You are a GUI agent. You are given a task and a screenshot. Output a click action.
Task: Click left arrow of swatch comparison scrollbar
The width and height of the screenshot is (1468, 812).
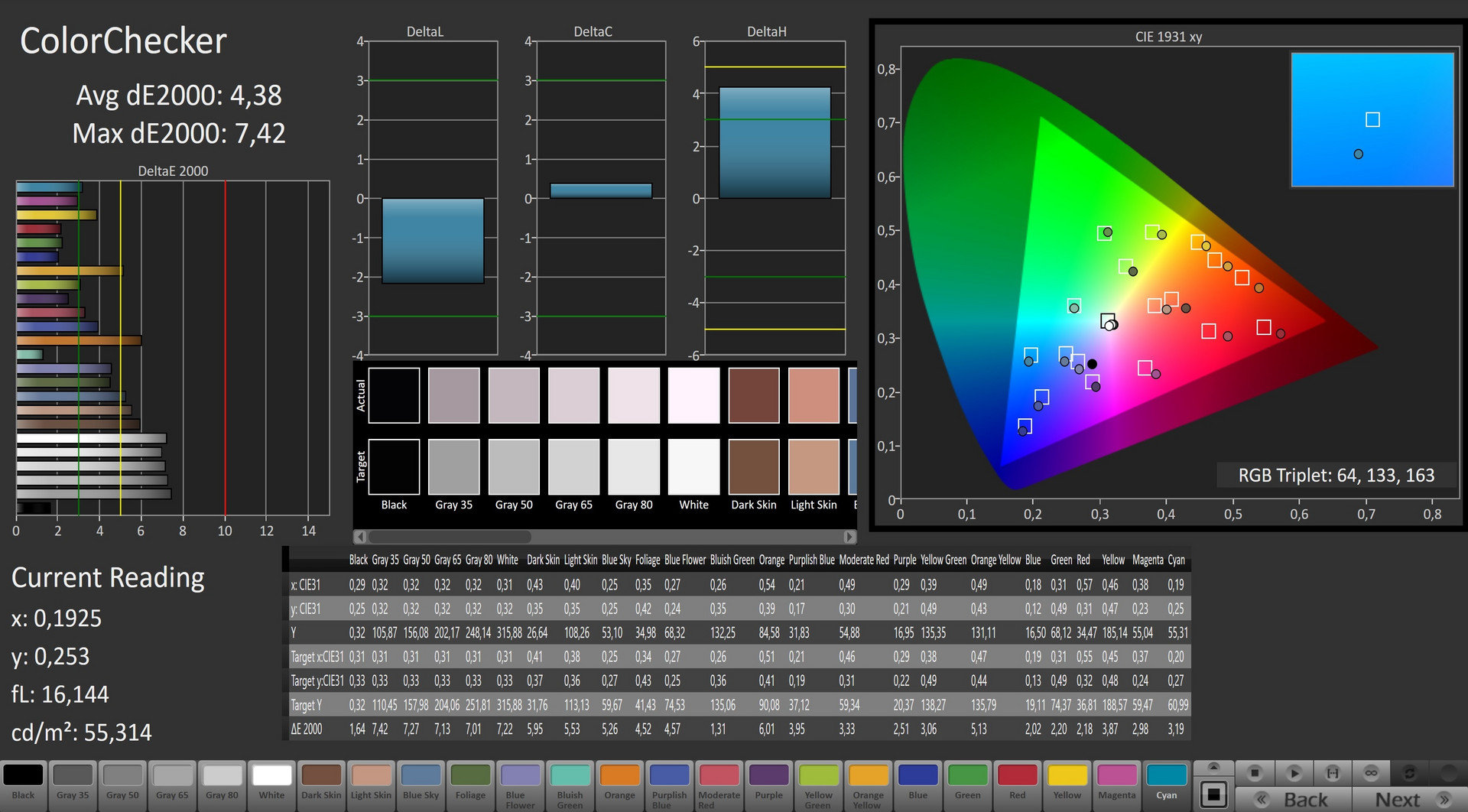360,537
